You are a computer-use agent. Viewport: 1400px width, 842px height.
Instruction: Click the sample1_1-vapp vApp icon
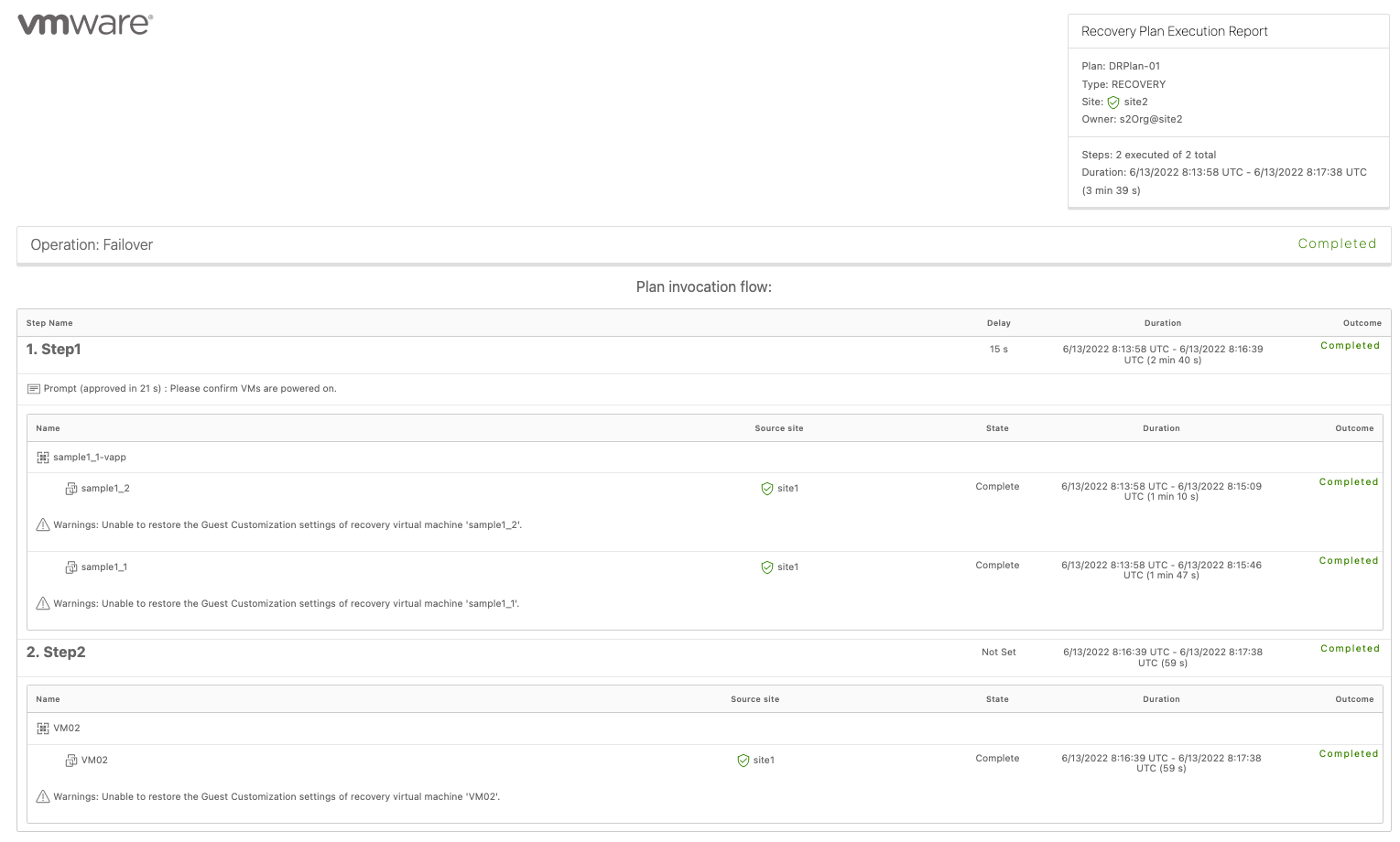tap(43, 458)
